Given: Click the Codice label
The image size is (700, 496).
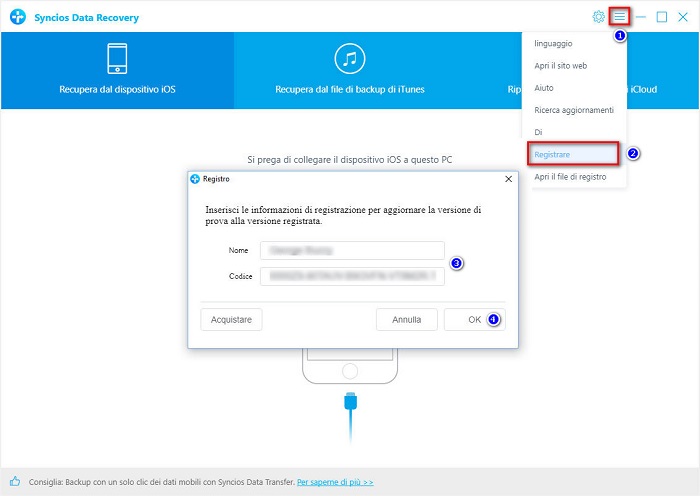Looking at the screenshot, I should 241,276.
